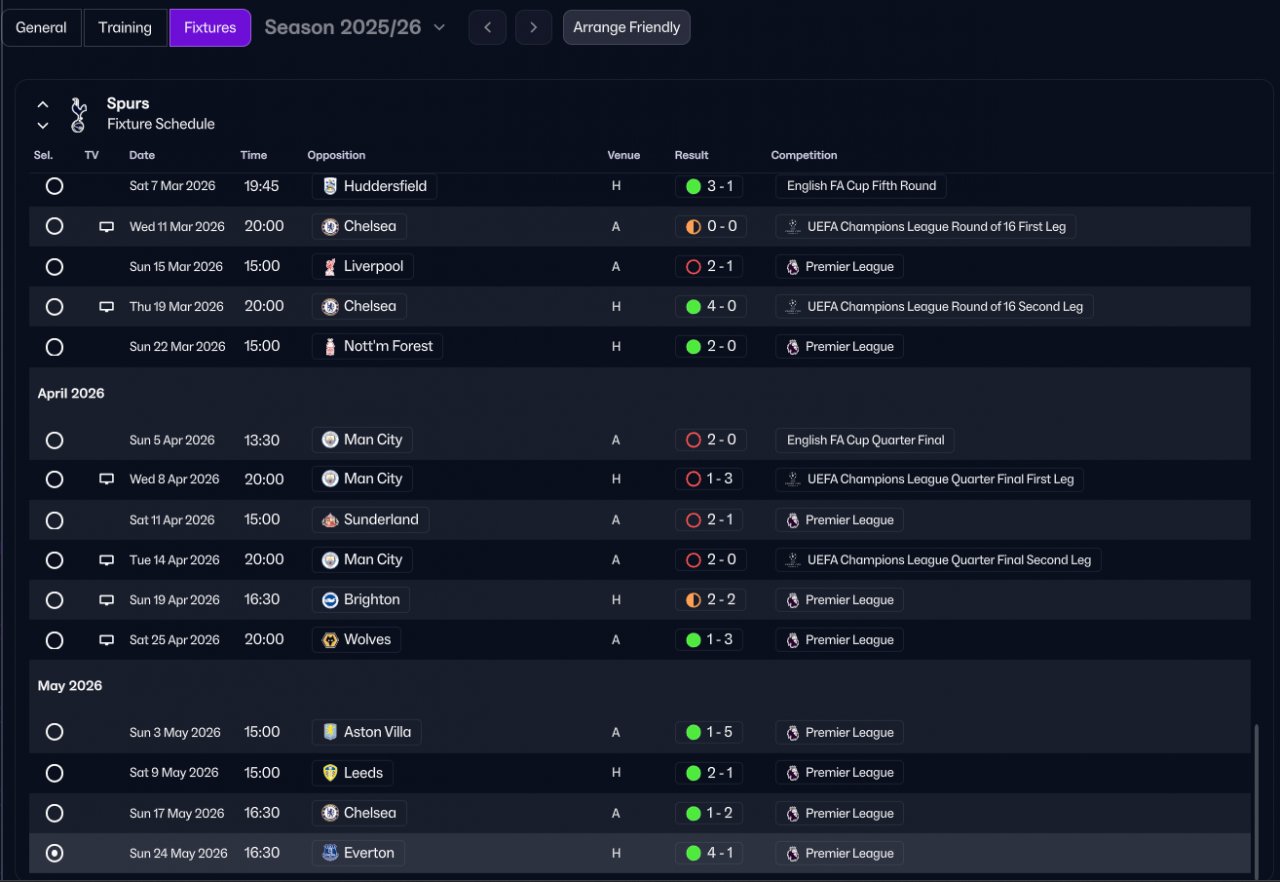Select the Brighton fixture radio button
Image resolution: width=1280 pixels, height=882 pixels.
click(55, 600)
